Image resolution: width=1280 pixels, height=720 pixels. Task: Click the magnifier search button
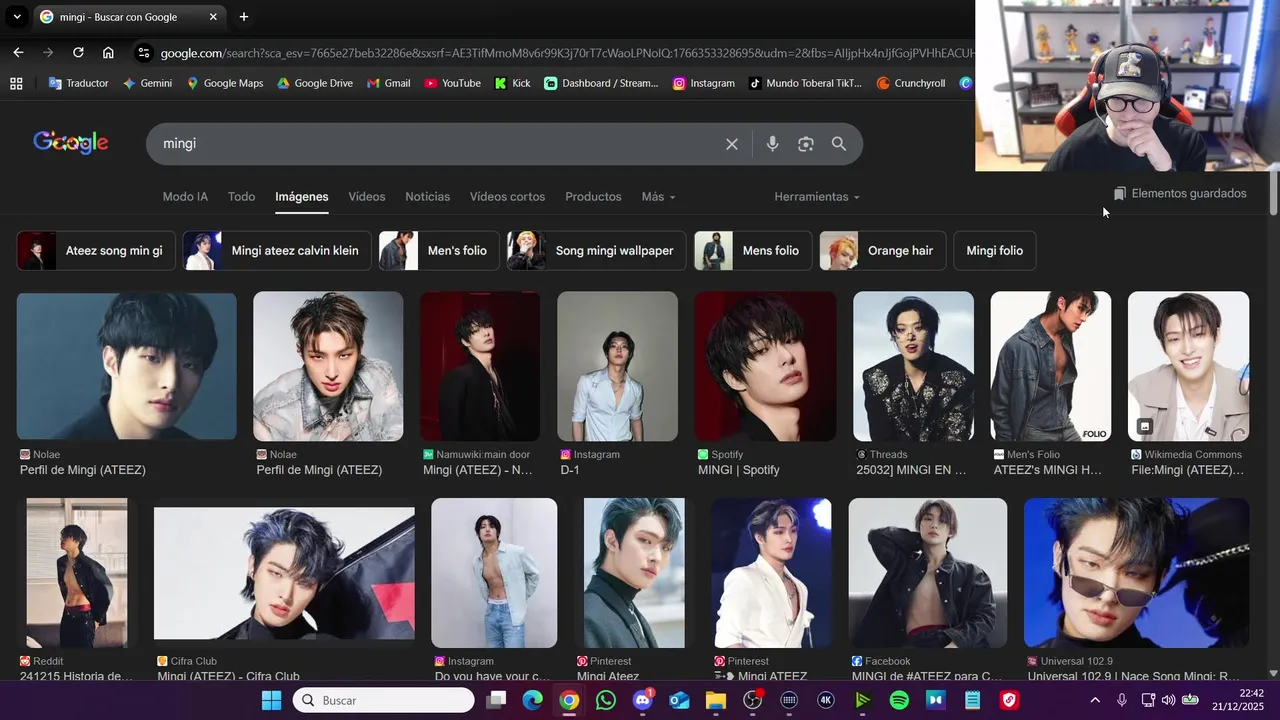point(839,144)
